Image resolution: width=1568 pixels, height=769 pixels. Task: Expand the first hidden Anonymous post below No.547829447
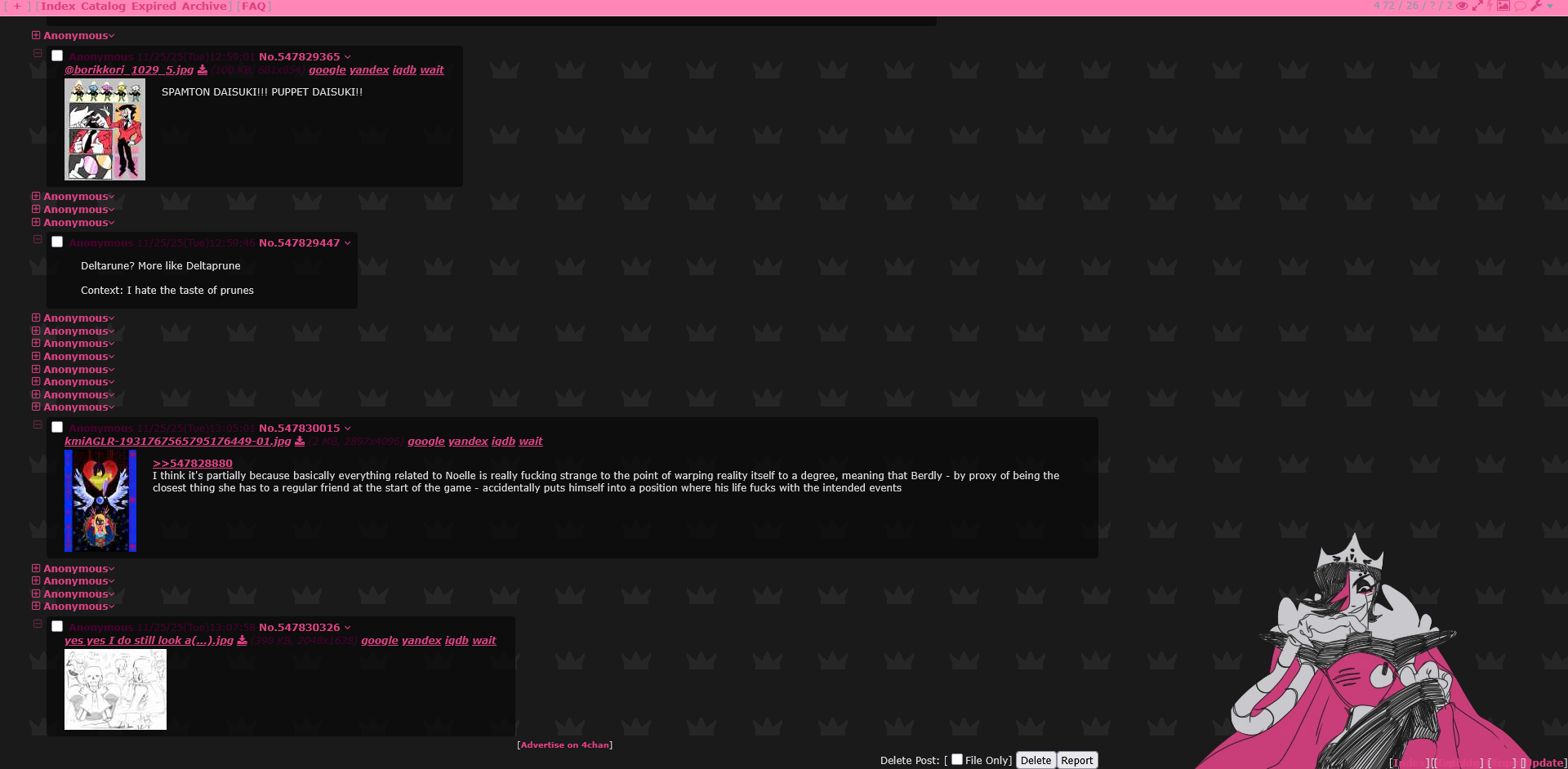[x=36, y=318]
